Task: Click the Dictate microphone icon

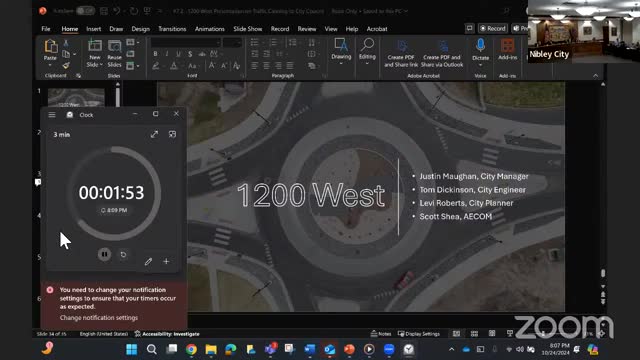Action: pyautogui.click(x=480, y=45)
